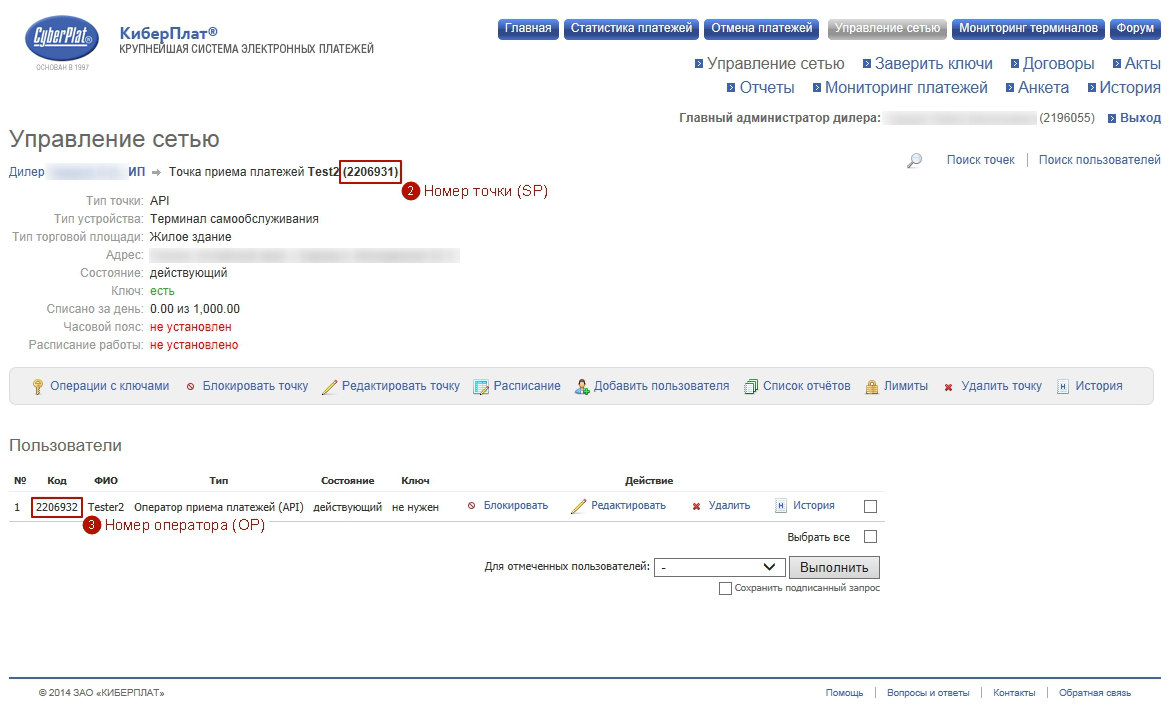Check the checkbox in the Tester2 user row
The width and height of the screenshot is (1170, 710).
(870, 506)
